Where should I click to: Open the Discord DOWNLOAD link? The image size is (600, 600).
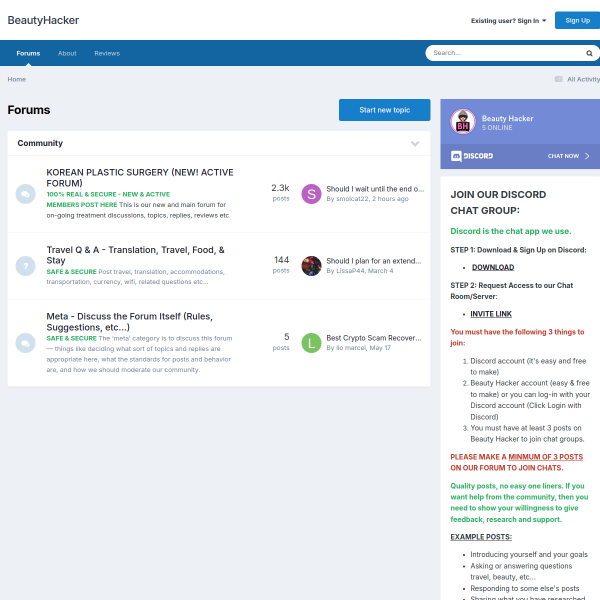tap(493, 267)
